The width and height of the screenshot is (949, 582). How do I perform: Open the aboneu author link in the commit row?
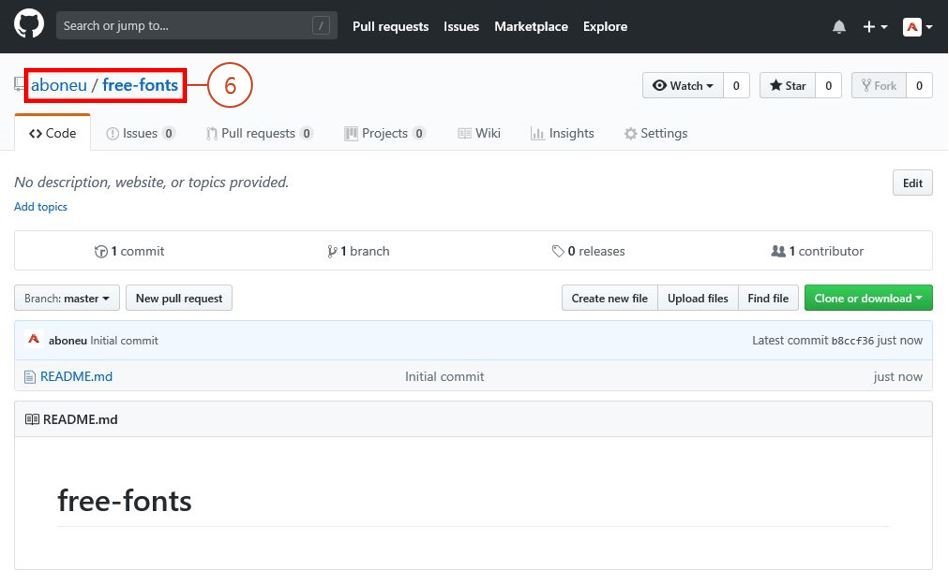68,341
